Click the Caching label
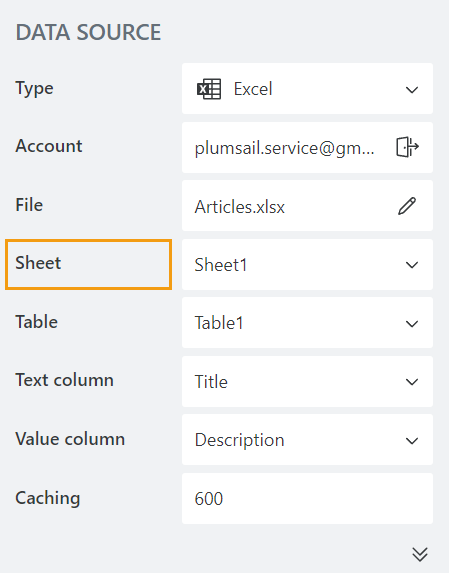The image size is (449, 573). (47, 498)
